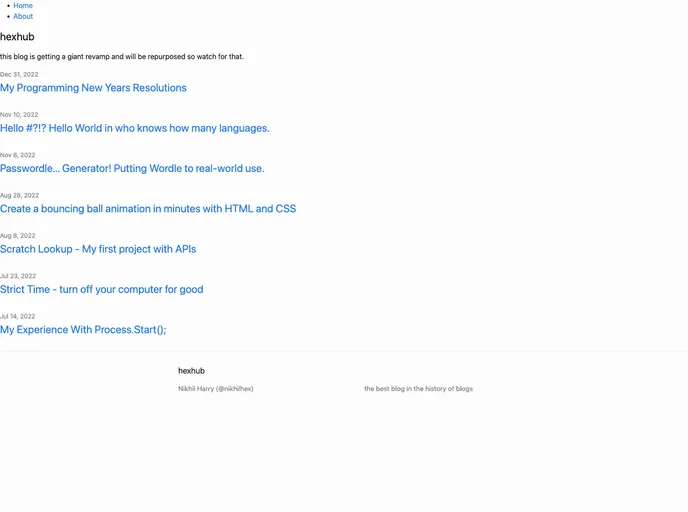688x512 pixels.
Task: Click the blog revamp announcement text
Action: click(x=121, y=57)
